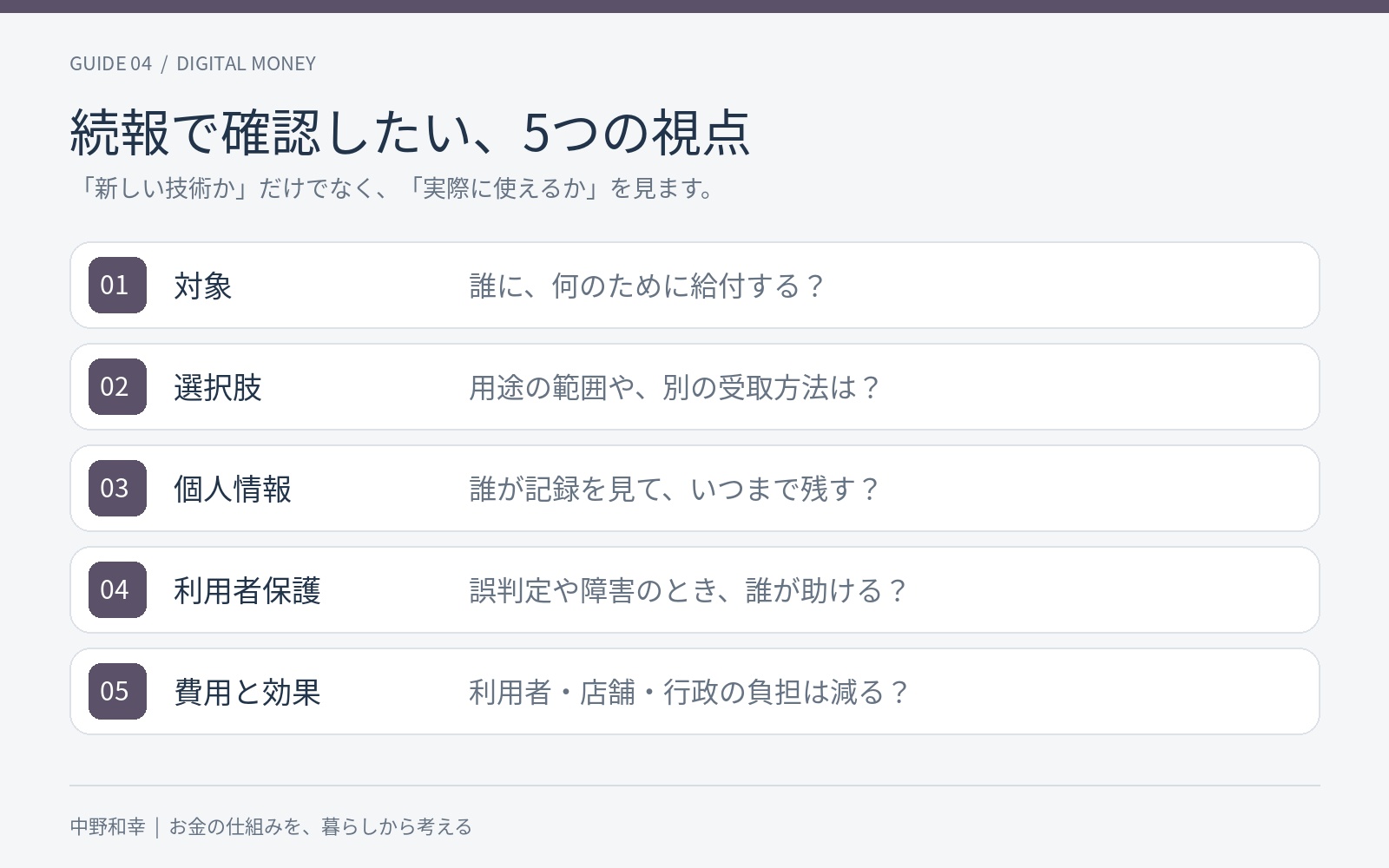Image resolution: width=1389 pixels, height=868 pixels.
Task: Click the question 利用者・店舗・行政の負担は減る？
Action: click(x=689, y=692)
